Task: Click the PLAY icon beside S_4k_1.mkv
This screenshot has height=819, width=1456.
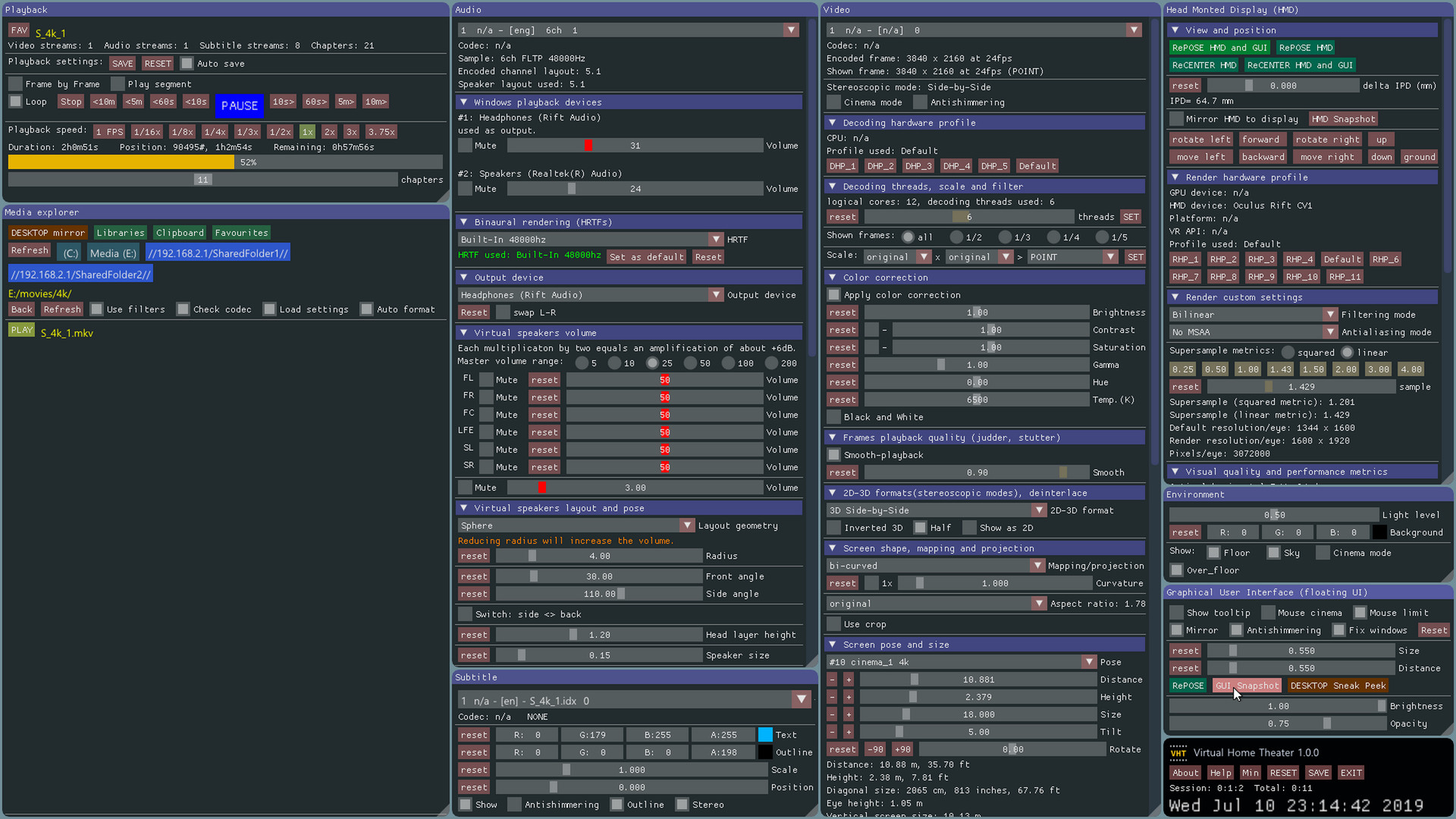Action: (x=21, y=331)
